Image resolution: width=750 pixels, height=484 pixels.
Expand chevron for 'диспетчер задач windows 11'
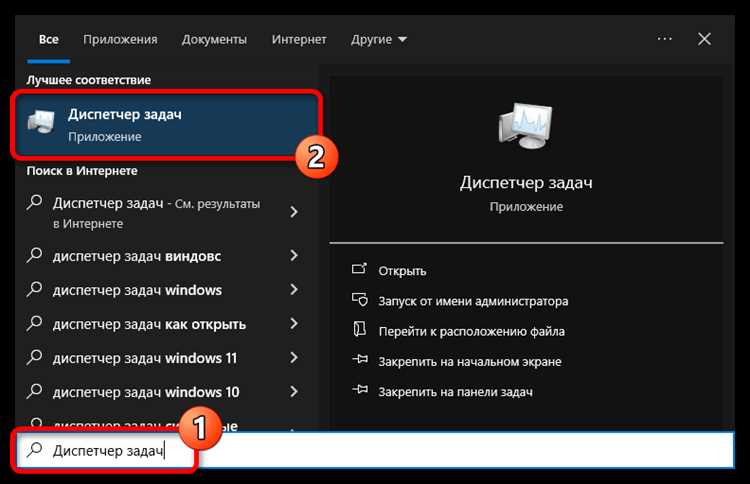(x=294, y=358)
